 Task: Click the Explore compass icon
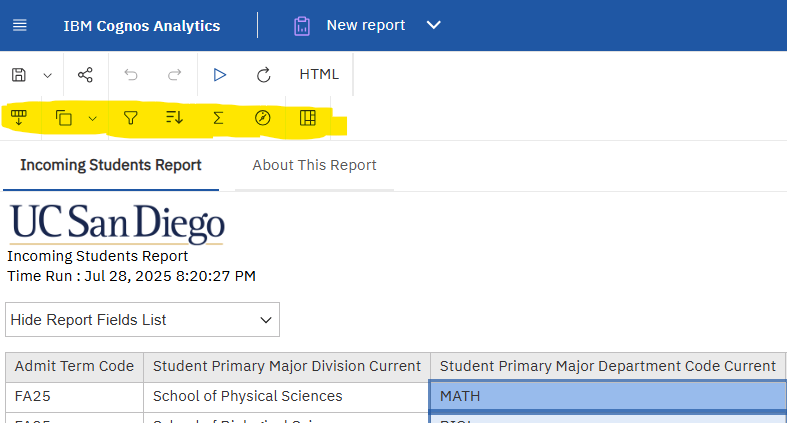click(x=263, y=118)
